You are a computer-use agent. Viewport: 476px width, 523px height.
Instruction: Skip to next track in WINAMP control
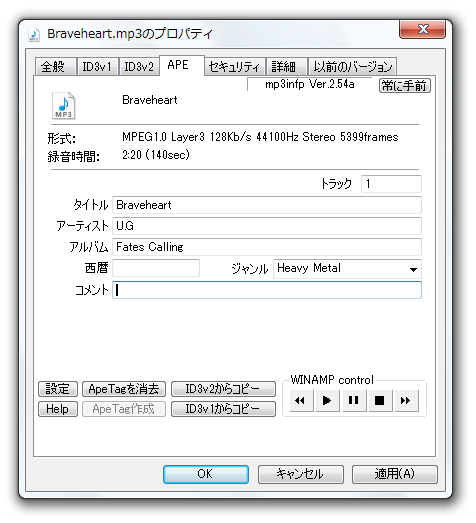(406, 400)
